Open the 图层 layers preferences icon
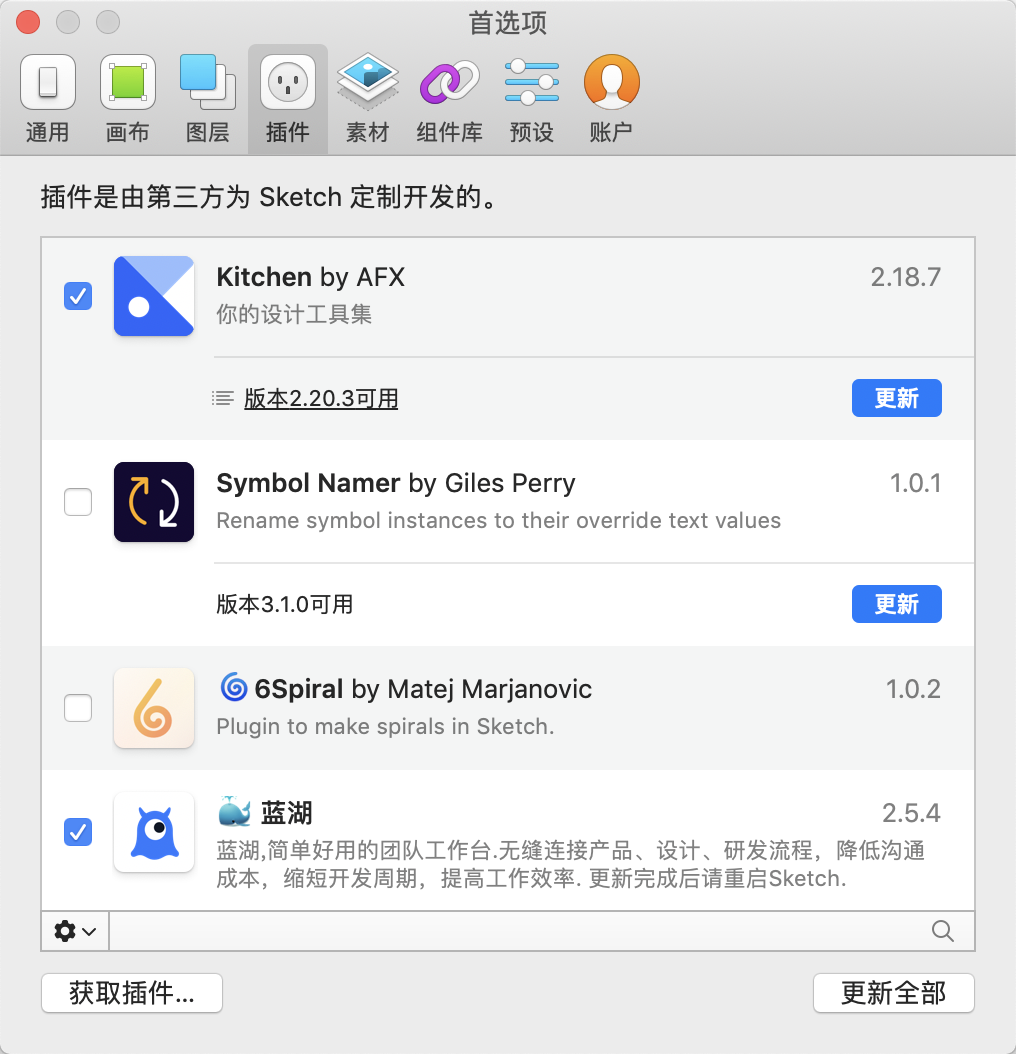 point(208,82)
